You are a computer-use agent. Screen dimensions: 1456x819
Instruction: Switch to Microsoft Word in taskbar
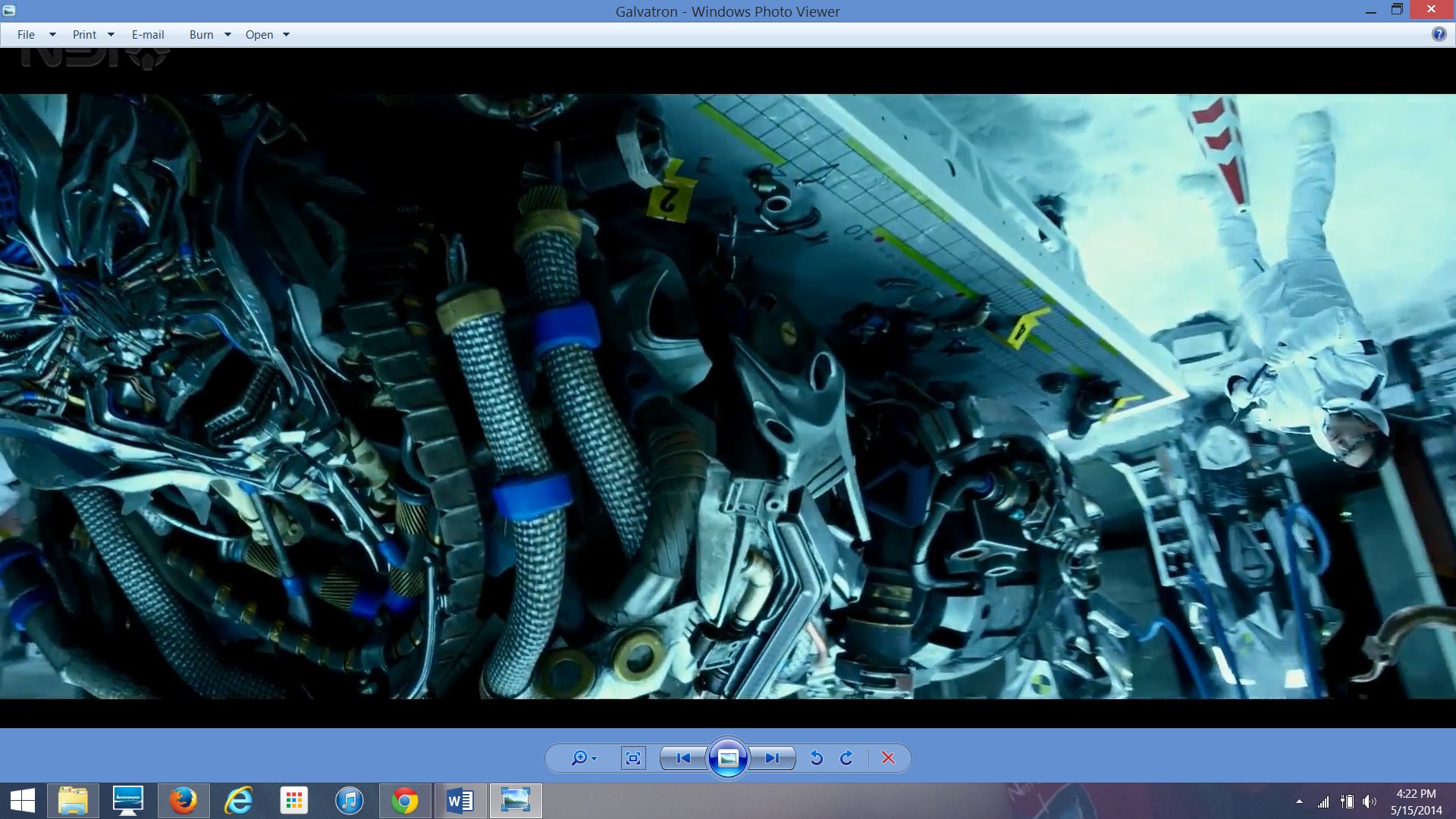[x=460, y=801]
